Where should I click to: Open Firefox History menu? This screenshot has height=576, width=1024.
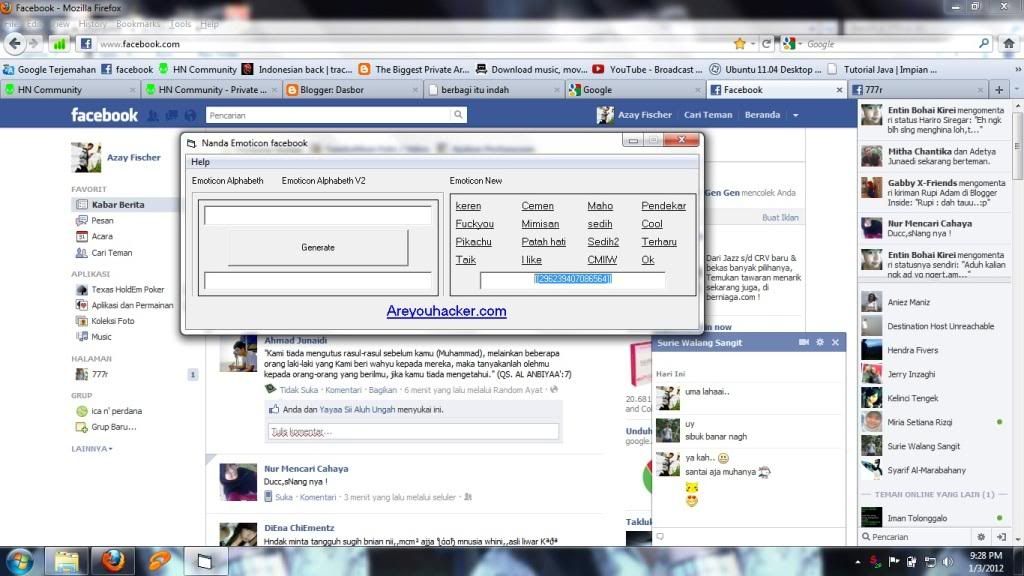pos(92,24)
